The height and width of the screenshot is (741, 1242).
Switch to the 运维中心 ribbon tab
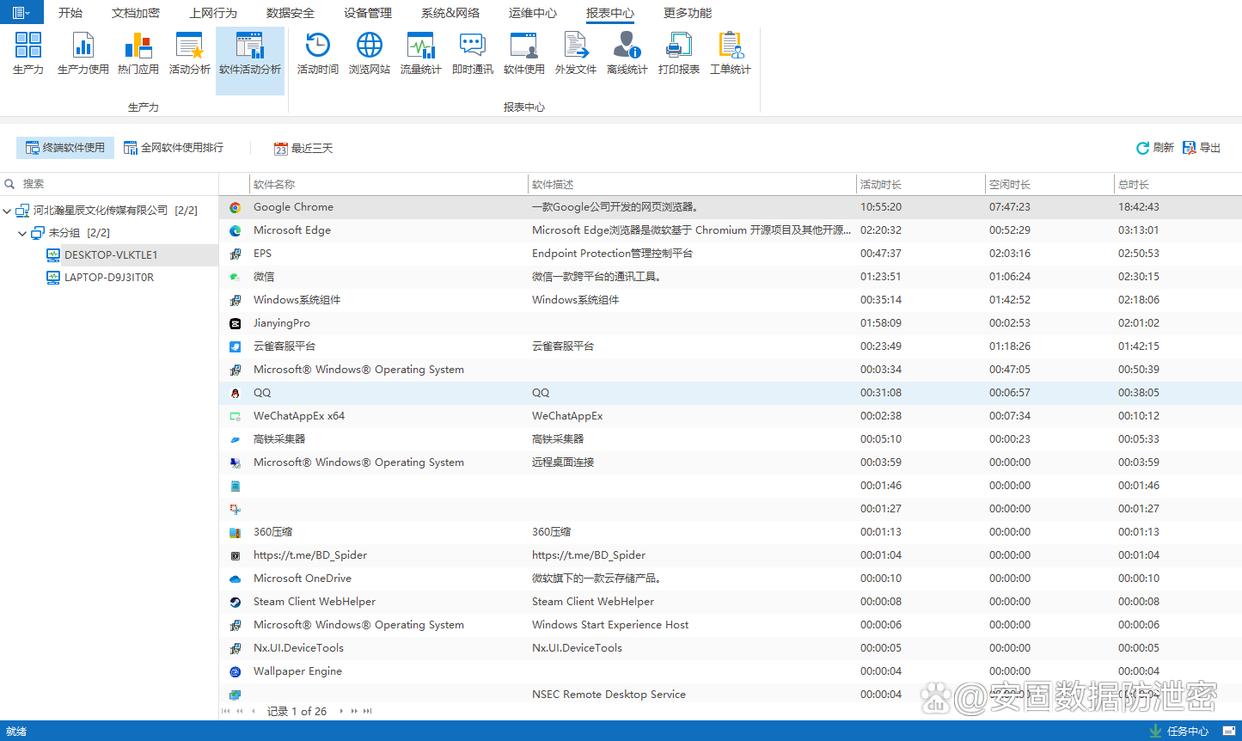[532, 13]
